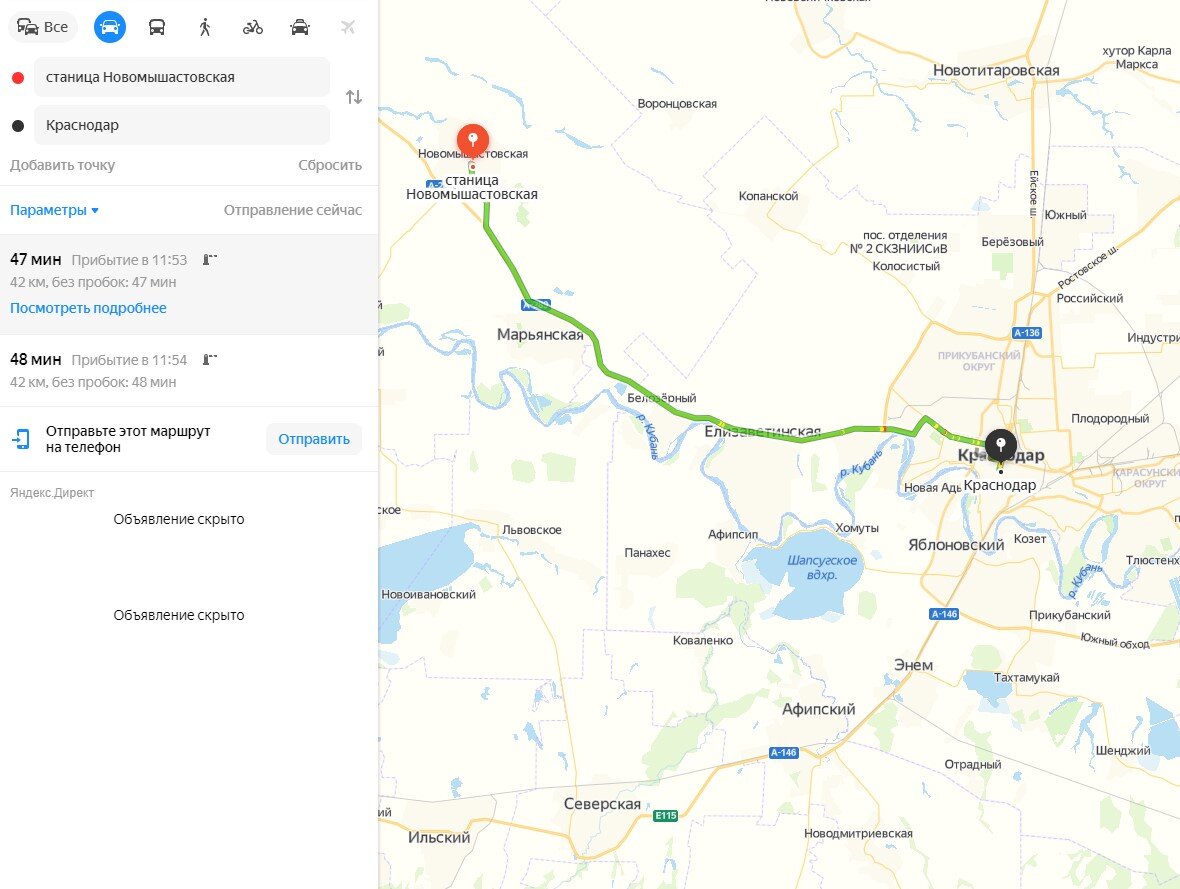
Task: Click the 'Яблоновский' map label
Action: 956,545
